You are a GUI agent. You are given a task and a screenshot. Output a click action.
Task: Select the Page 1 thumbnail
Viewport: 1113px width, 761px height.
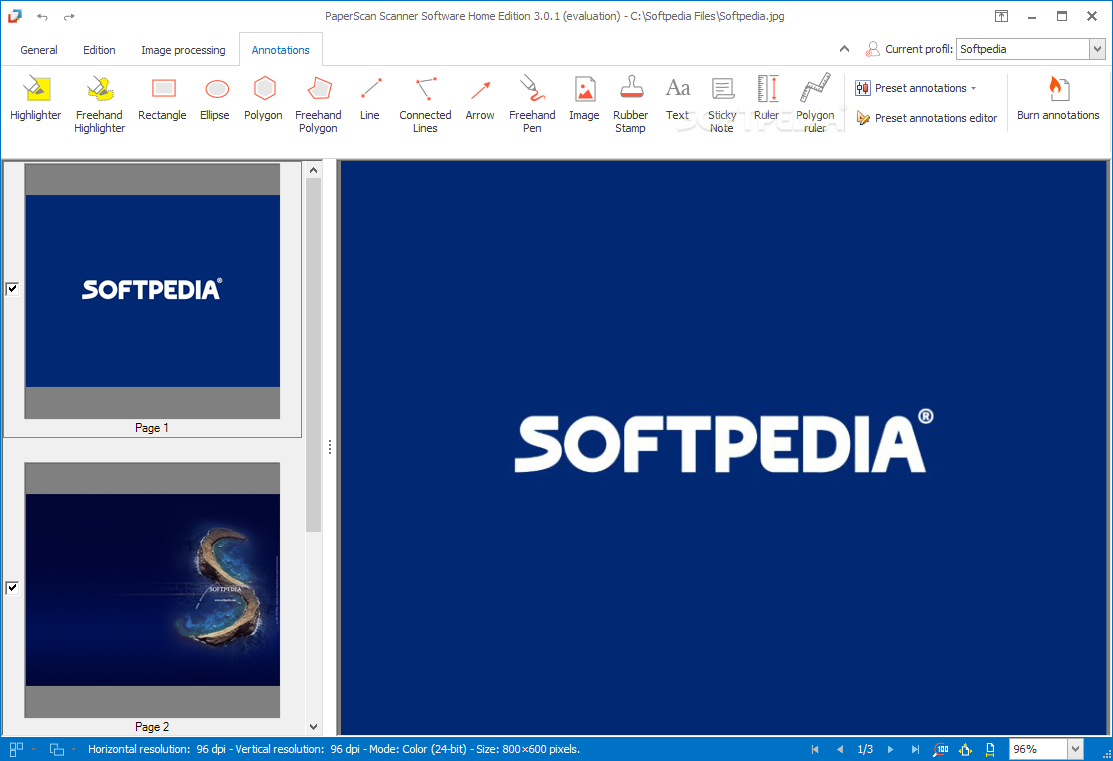152,291
